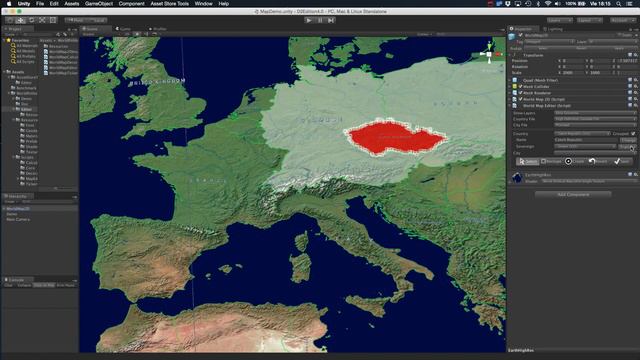Advance one frame with Step button

pos(331,20)
